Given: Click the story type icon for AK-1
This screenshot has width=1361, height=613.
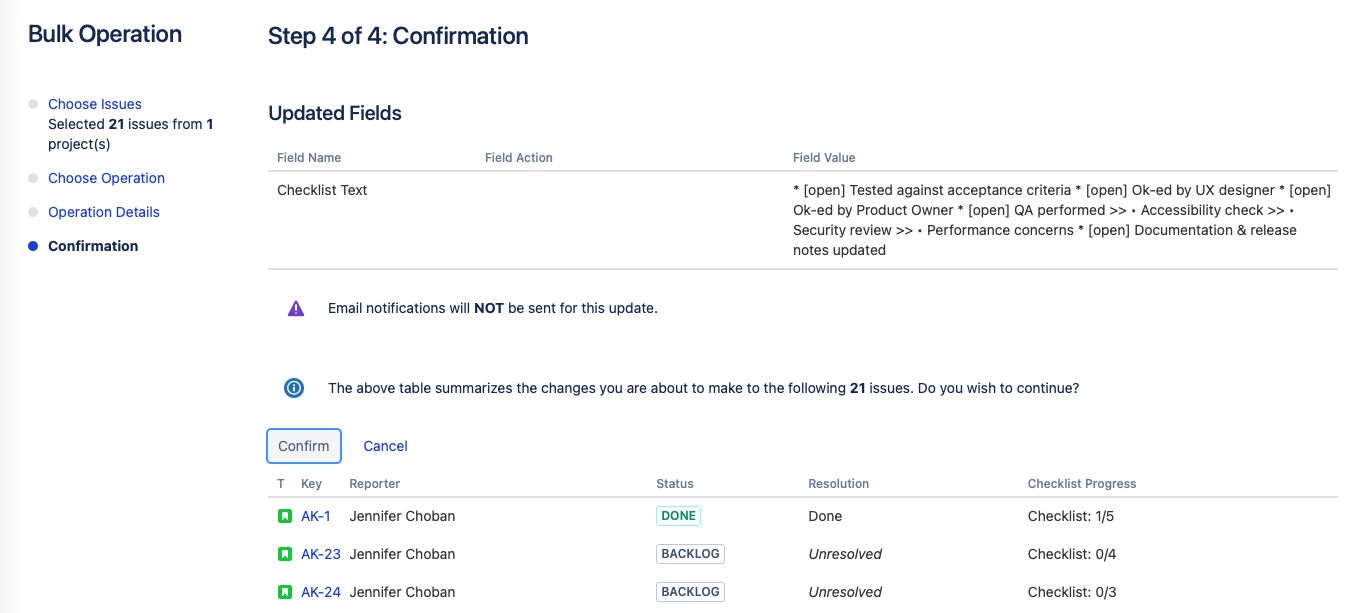Looking at the screenshot, I should tap(284, 516).
